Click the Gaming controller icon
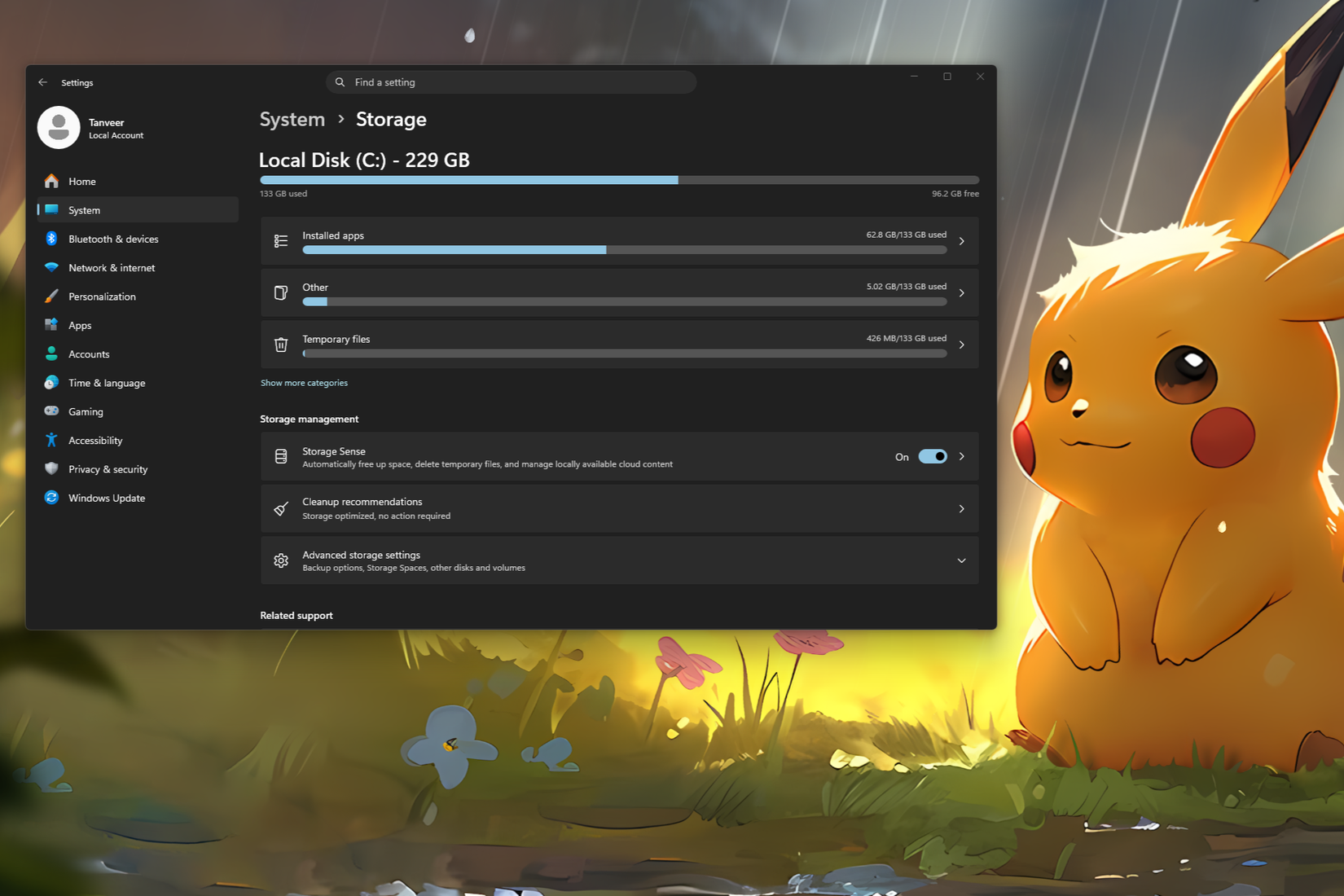The width and height of the screenshot is (1344, 896). click(x=51, y=411)
